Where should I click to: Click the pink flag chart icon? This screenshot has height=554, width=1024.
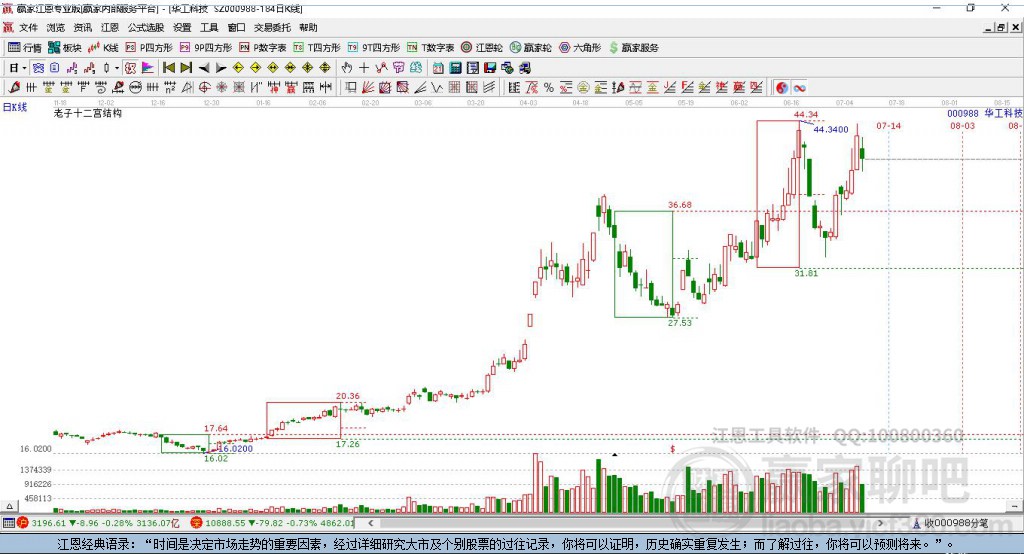click(148, 68)
